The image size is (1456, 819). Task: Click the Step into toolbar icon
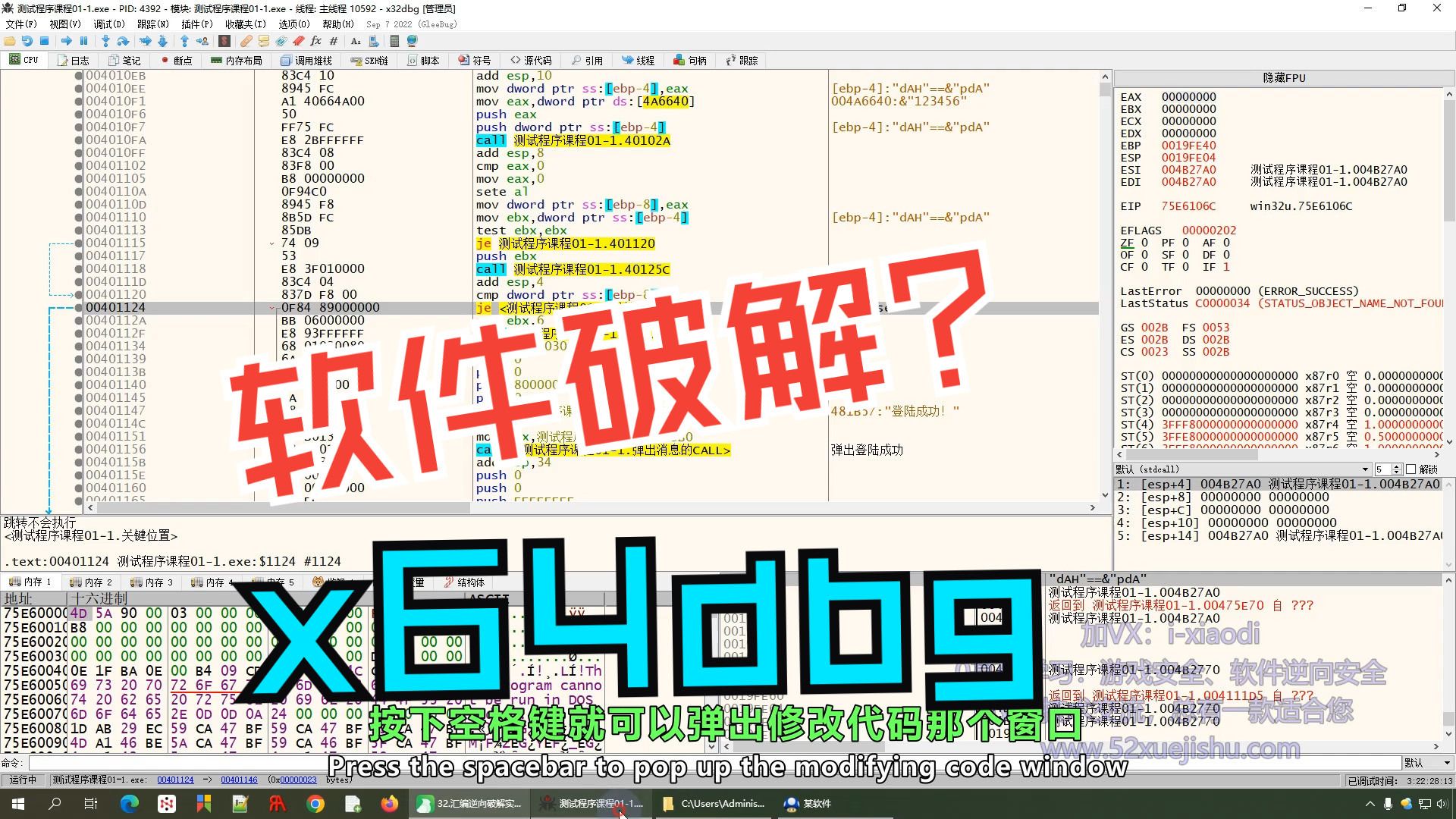click(105, 41)
